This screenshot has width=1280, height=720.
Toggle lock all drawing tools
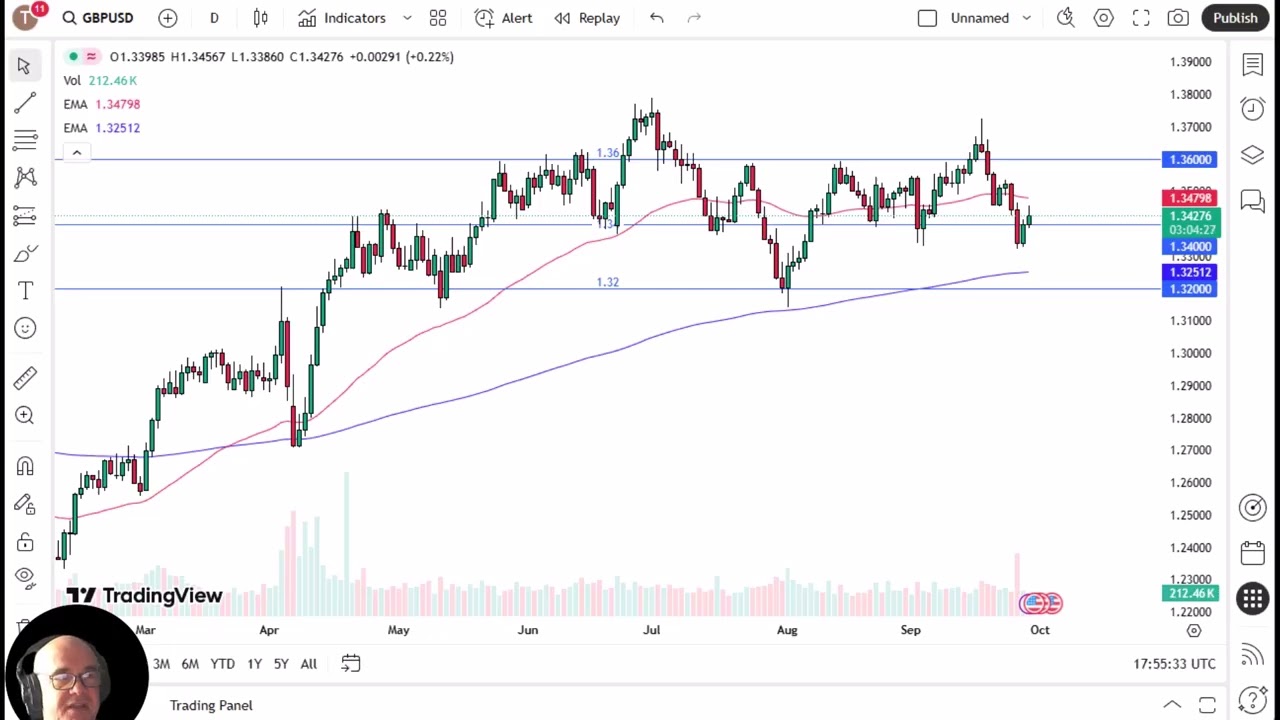25,542
